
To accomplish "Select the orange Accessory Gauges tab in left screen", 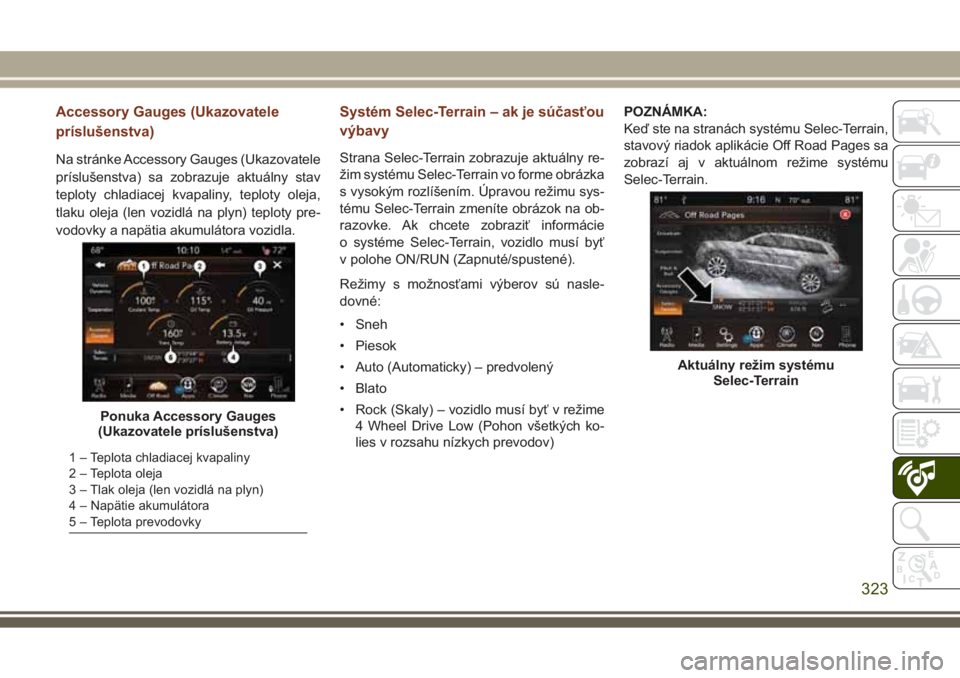I will (x=100, y=334).
